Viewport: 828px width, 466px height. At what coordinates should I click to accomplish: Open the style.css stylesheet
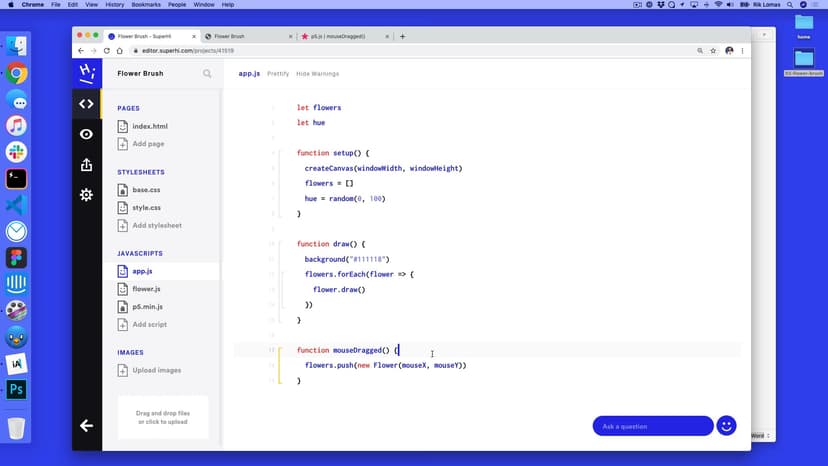pos(146,208)
